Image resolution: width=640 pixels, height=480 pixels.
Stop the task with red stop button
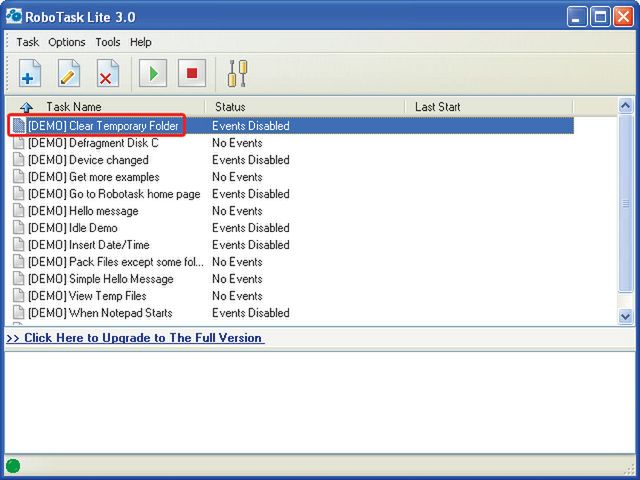192,73
